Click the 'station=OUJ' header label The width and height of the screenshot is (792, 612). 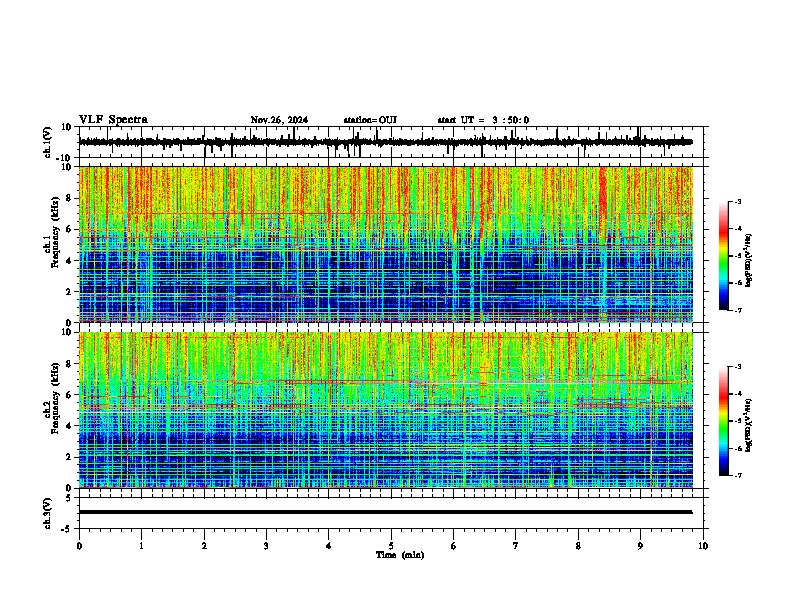pyautogui.click(x=370, y=120)
